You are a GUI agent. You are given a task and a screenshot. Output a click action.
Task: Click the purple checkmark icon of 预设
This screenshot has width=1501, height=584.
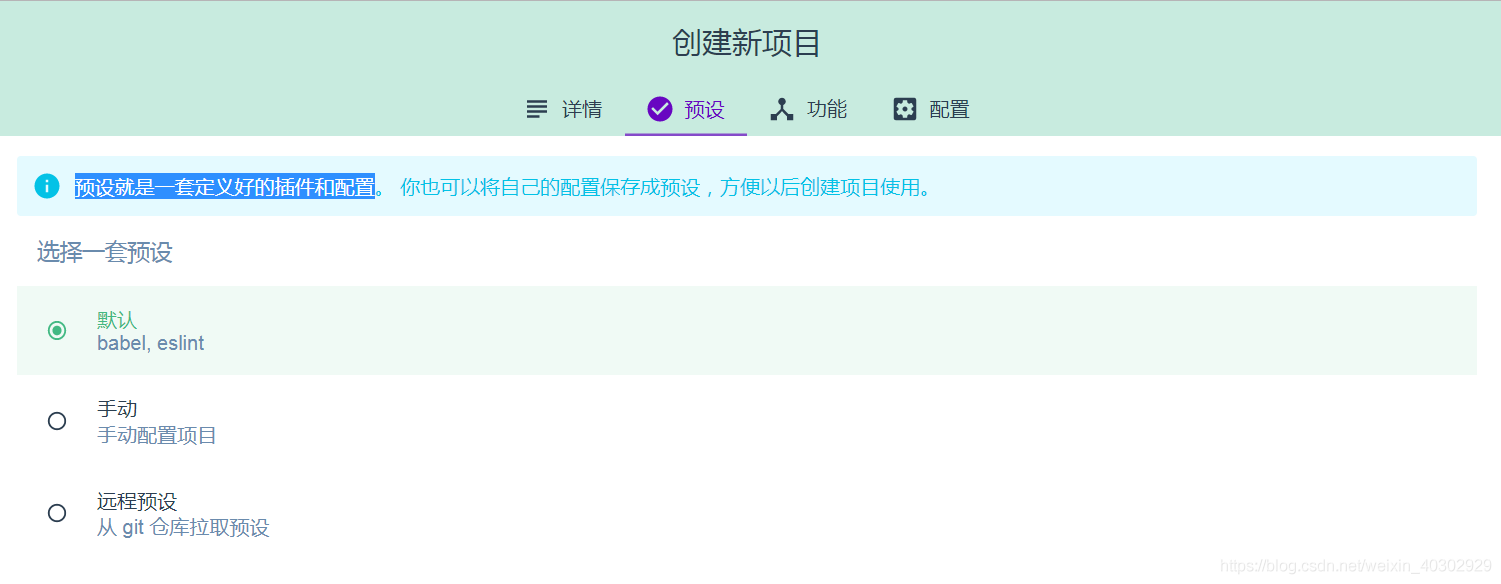(x=659, y=109)
